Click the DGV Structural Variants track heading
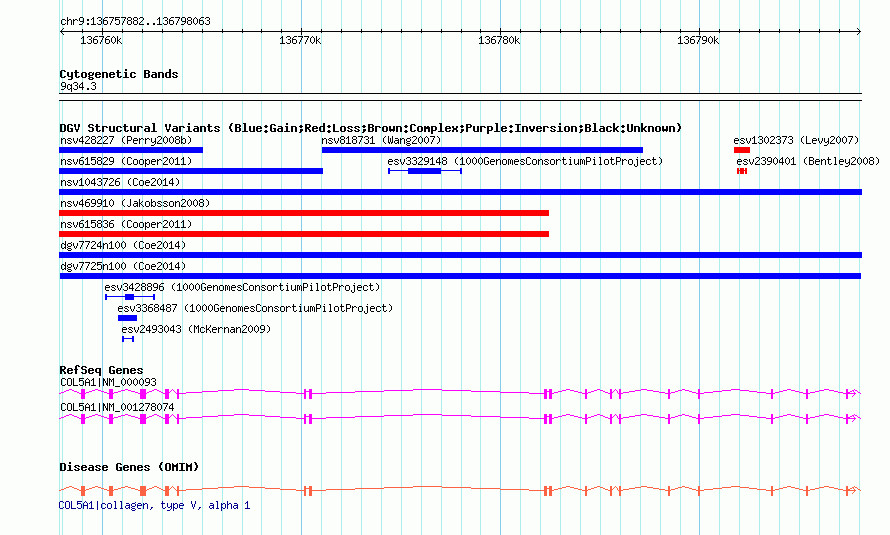The width and height of the screenshot is (890, 535). click(x=371, y=128)
